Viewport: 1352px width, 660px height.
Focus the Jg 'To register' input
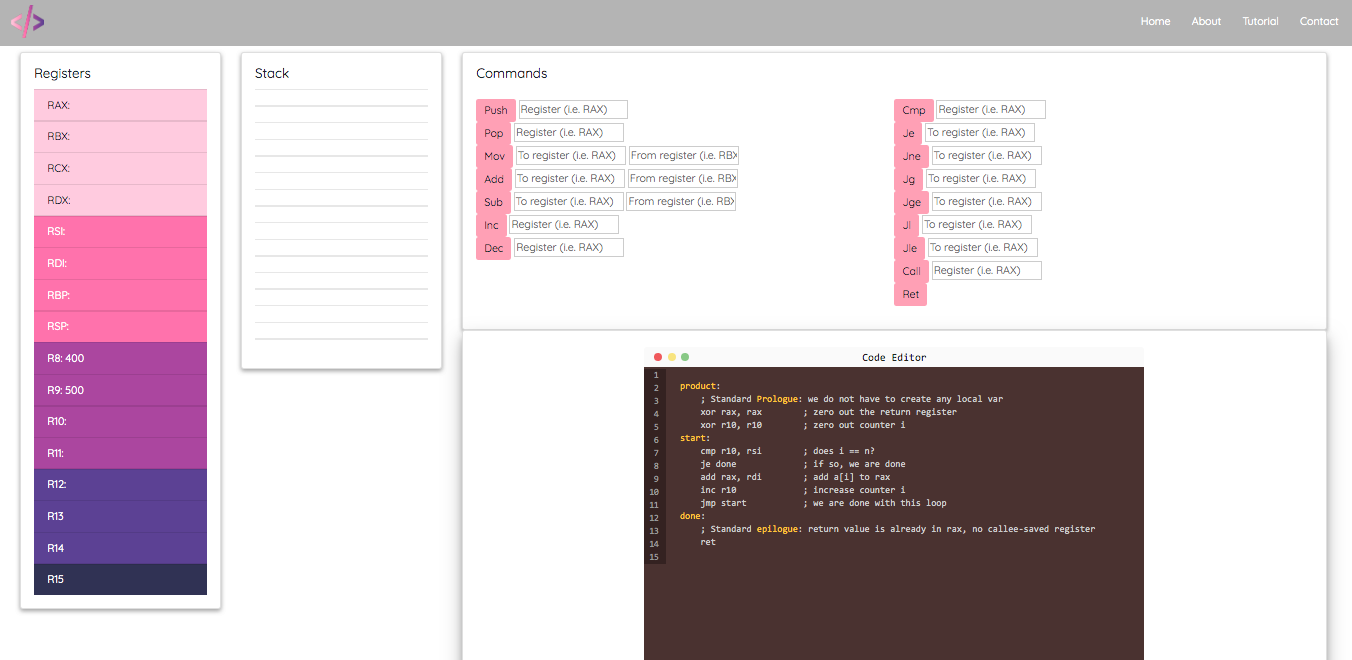click(x=981, y=178)
